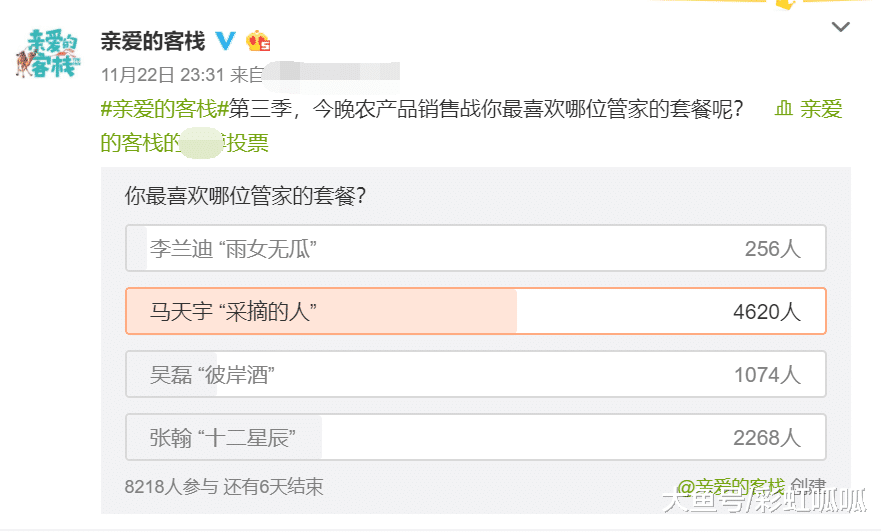The width and height of the screenshot is (881, 532).
Task: Click the blue verified V badge
Action: pos(227,41)
